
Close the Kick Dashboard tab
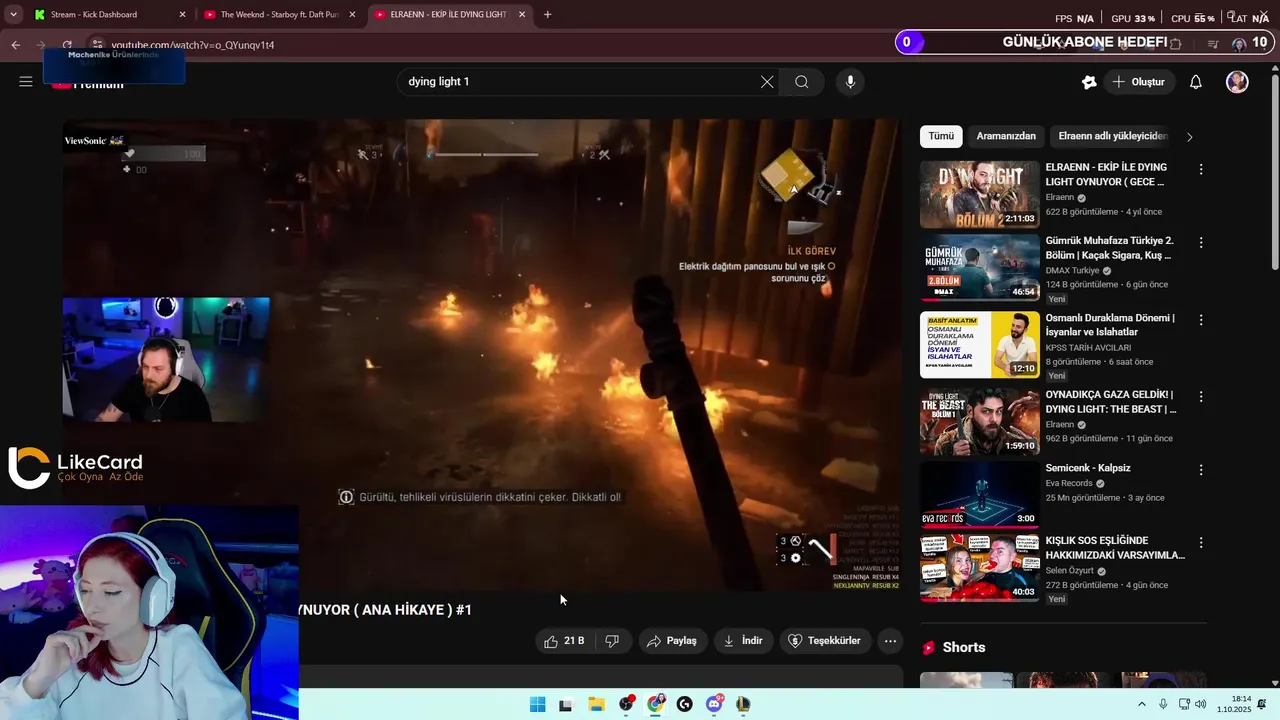pos(182,15)
